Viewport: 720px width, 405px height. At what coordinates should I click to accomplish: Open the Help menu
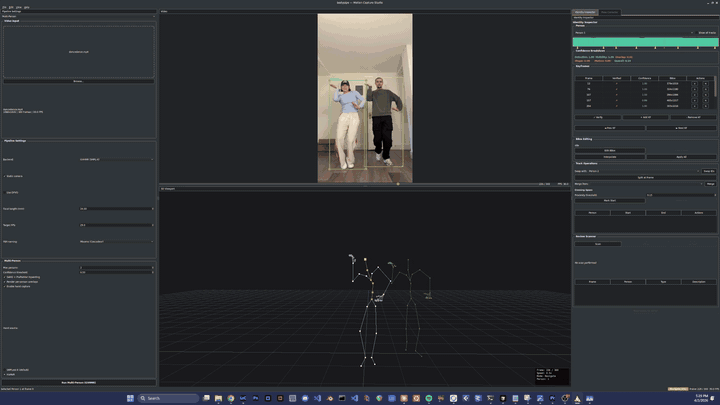[27, 7]
